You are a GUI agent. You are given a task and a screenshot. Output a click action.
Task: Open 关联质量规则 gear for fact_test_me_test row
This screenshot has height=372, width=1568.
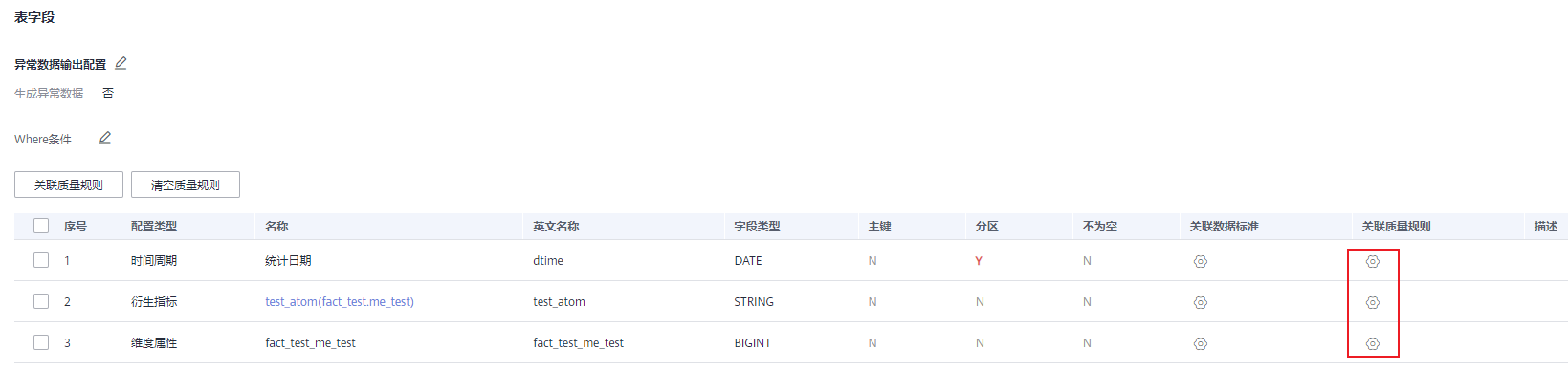click(x=1373, y=343)
